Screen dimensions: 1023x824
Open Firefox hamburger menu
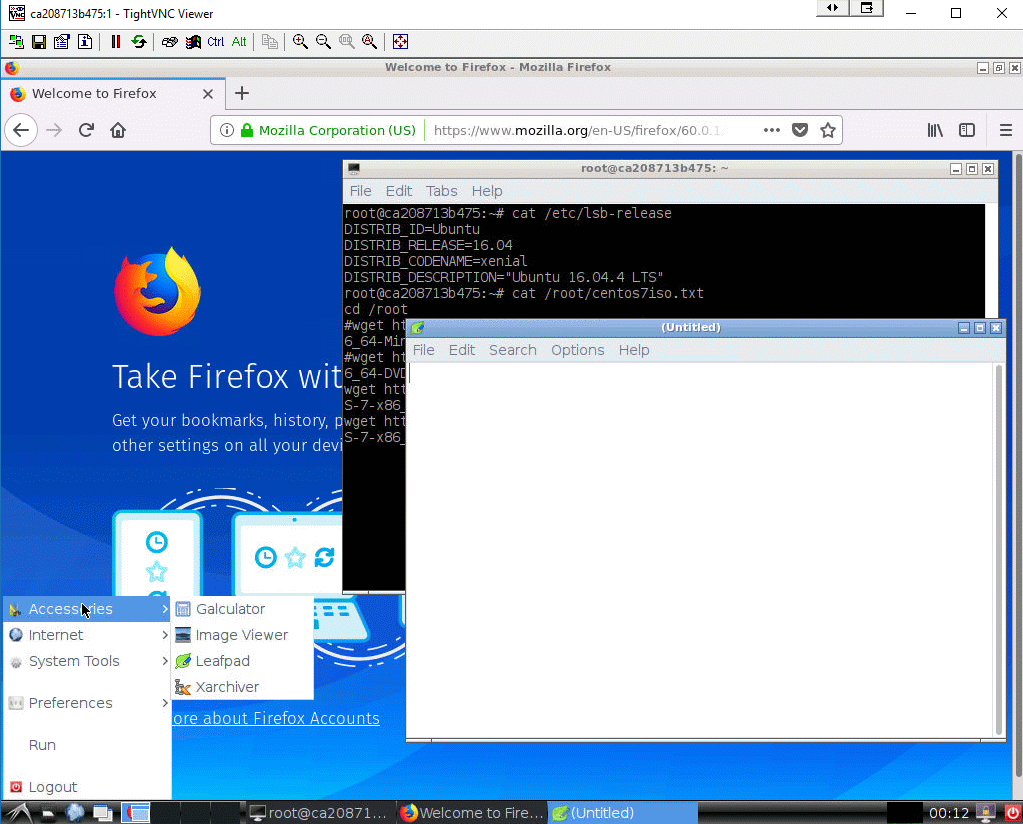(1005, 130)
